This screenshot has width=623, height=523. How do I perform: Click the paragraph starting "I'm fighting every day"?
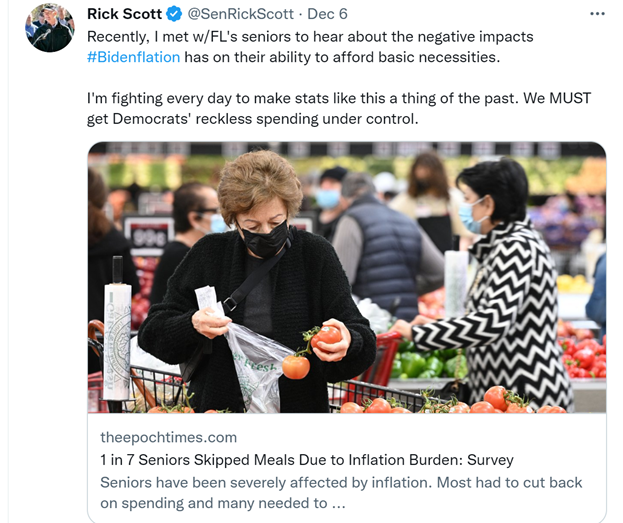(339, 108)
